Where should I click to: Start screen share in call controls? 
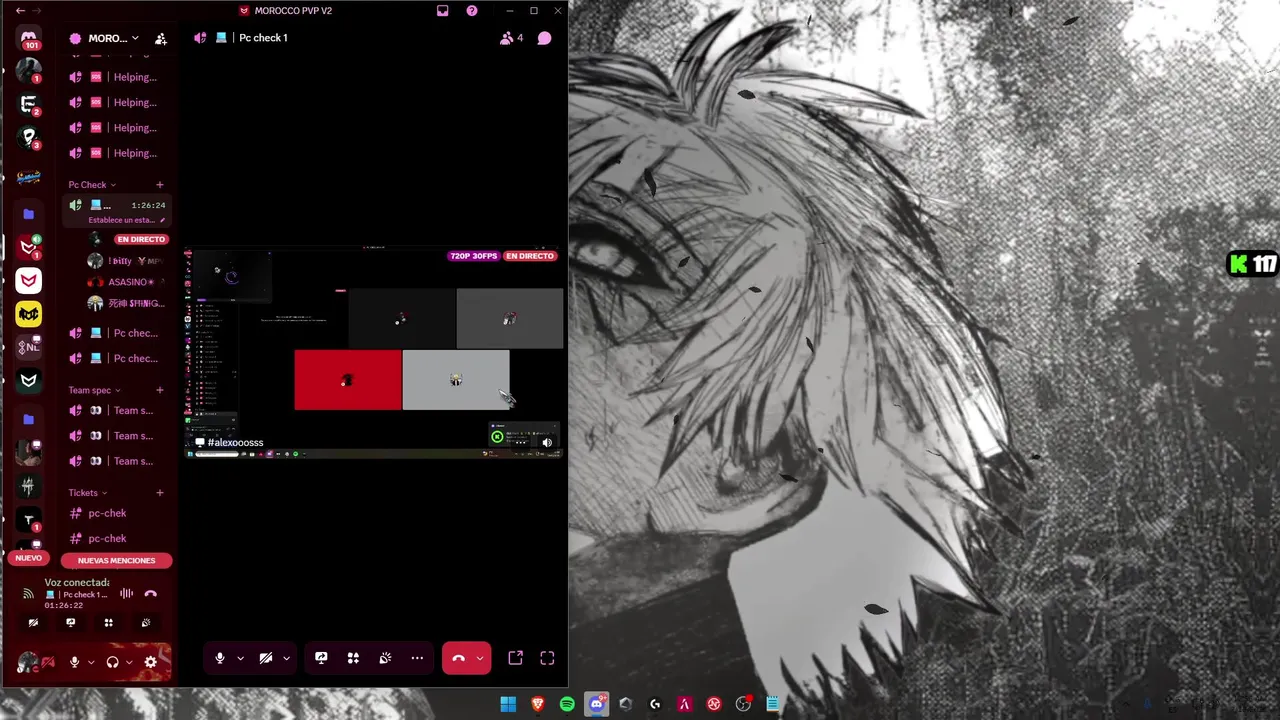coord(321,658)
